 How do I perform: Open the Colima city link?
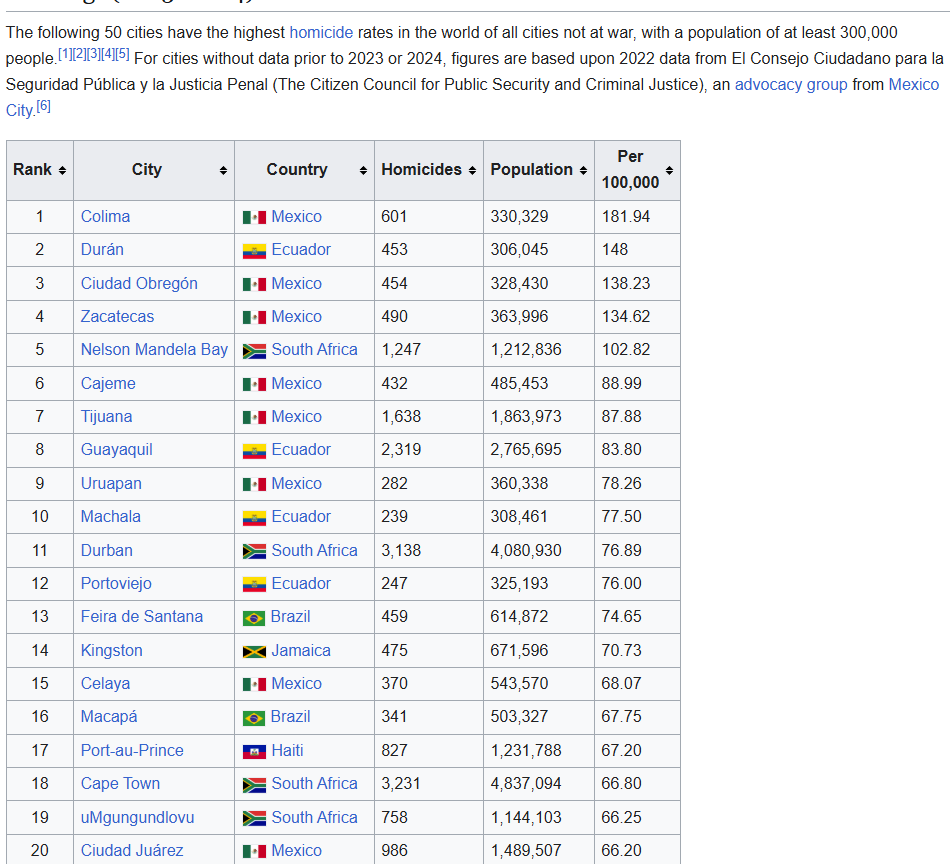click(105, 217)
